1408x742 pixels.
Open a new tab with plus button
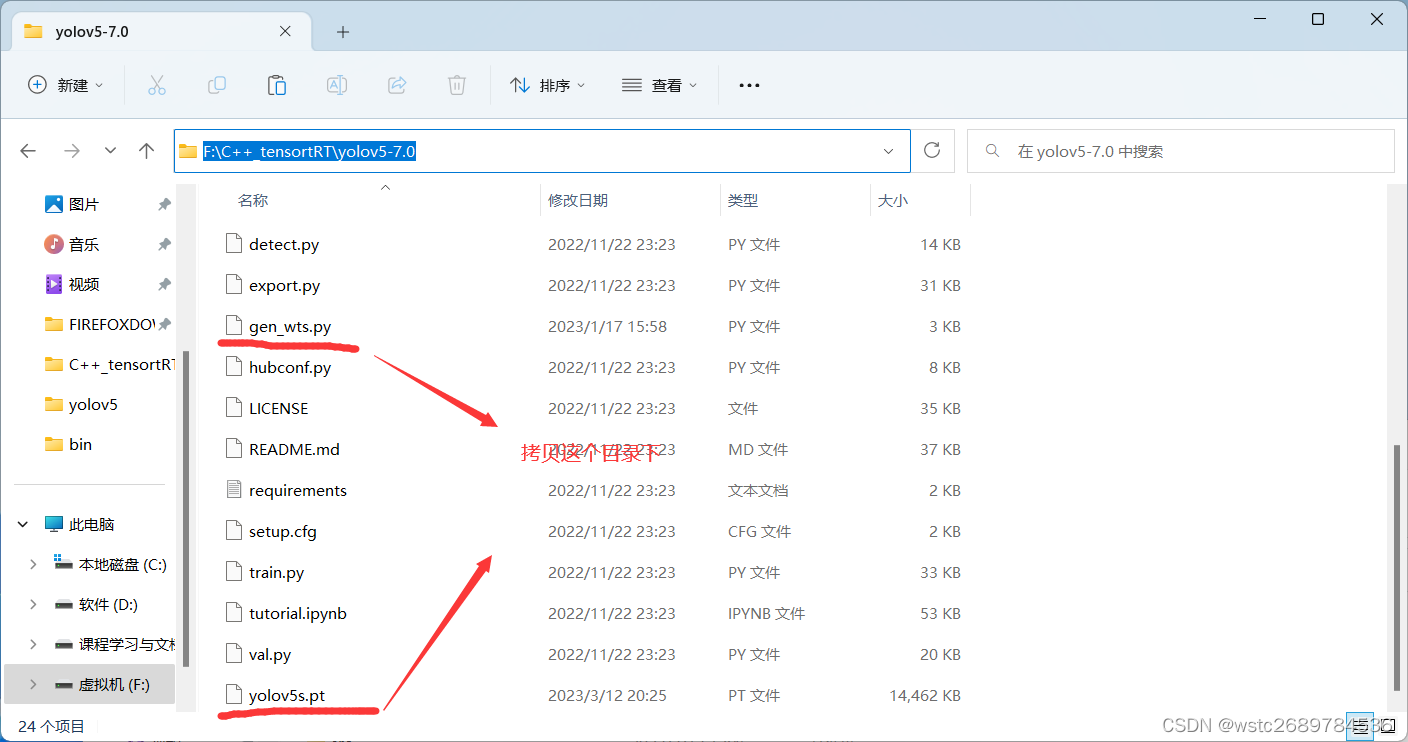point(343,32)
